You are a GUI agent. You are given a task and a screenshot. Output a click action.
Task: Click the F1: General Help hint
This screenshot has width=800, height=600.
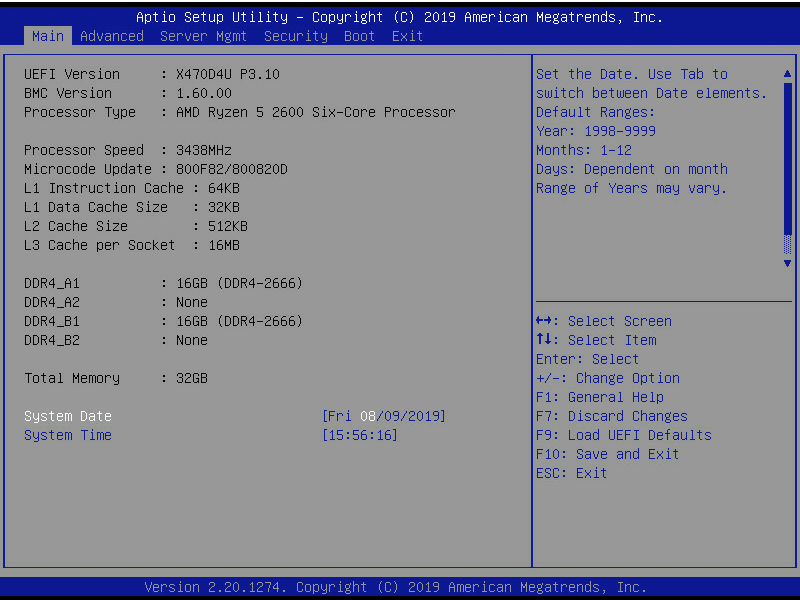click(x=600, y=397)
